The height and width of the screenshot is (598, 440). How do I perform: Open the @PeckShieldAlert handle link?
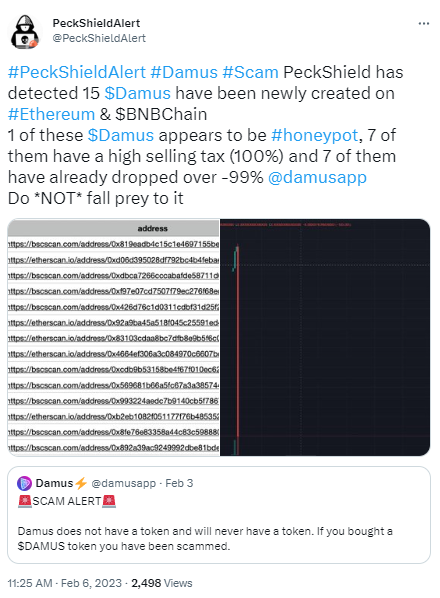[99, 38]
